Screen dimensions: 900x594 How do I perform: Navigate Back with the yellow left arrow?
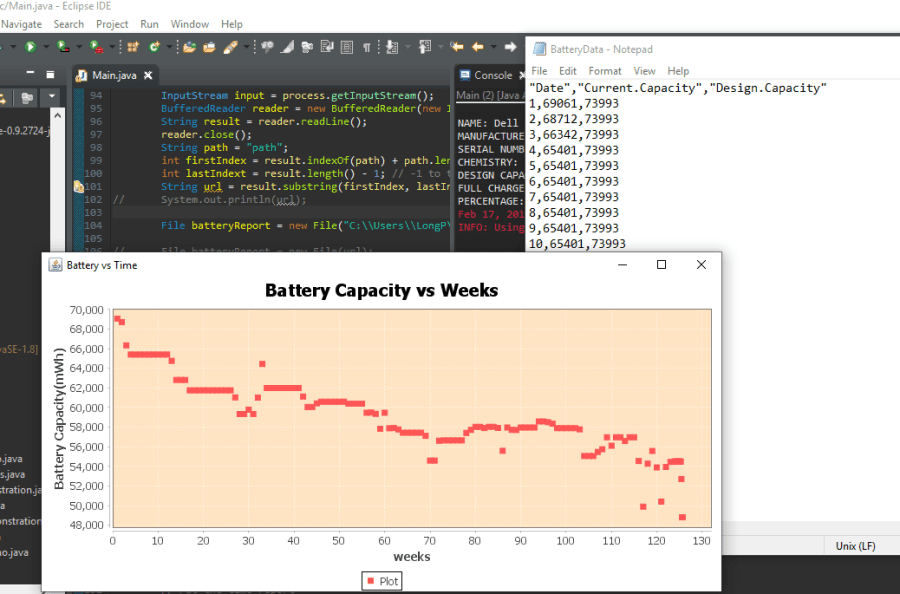click(478, 47)
